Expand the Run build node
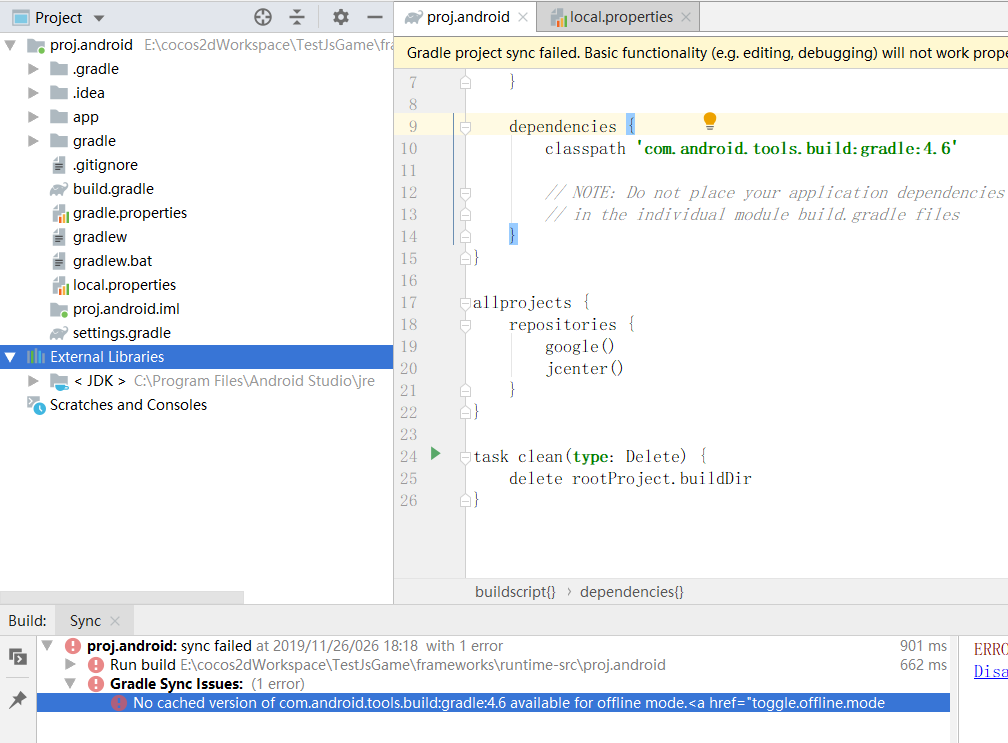Image resolution: width=1008 pixels, height=743 pixels. [70, 665]
